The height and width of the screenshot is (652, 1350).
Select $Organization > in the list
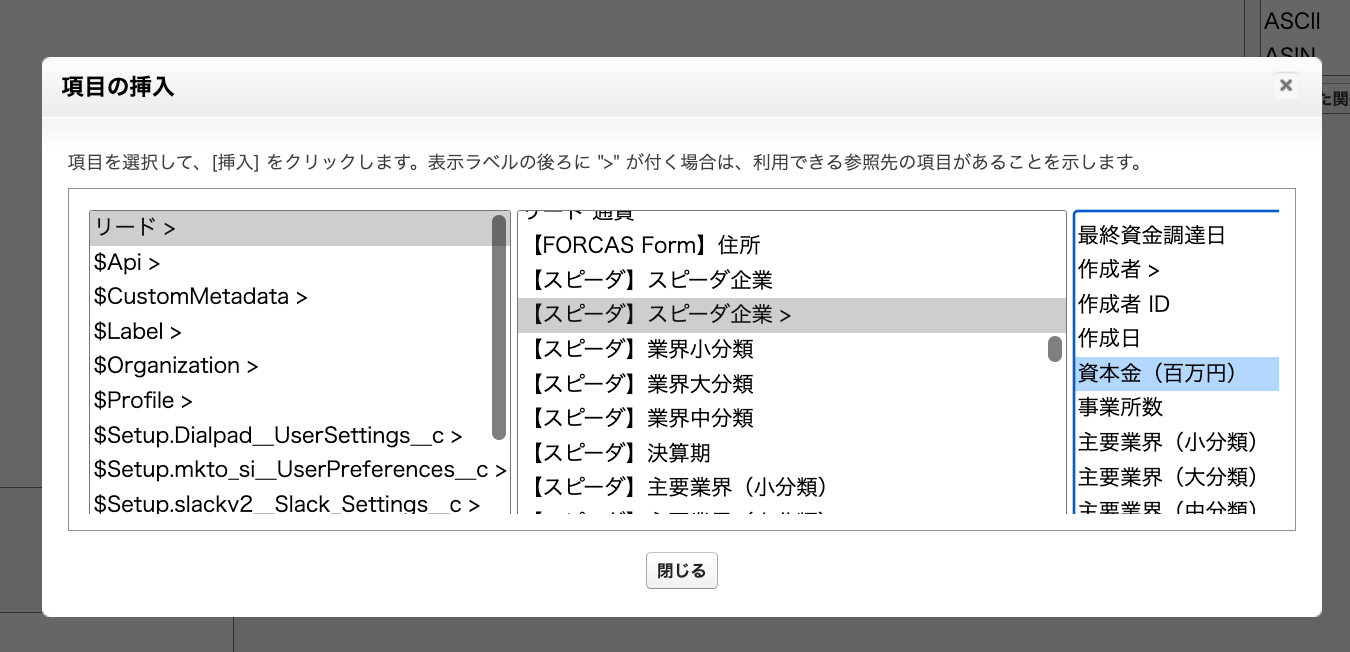[176, 366]
